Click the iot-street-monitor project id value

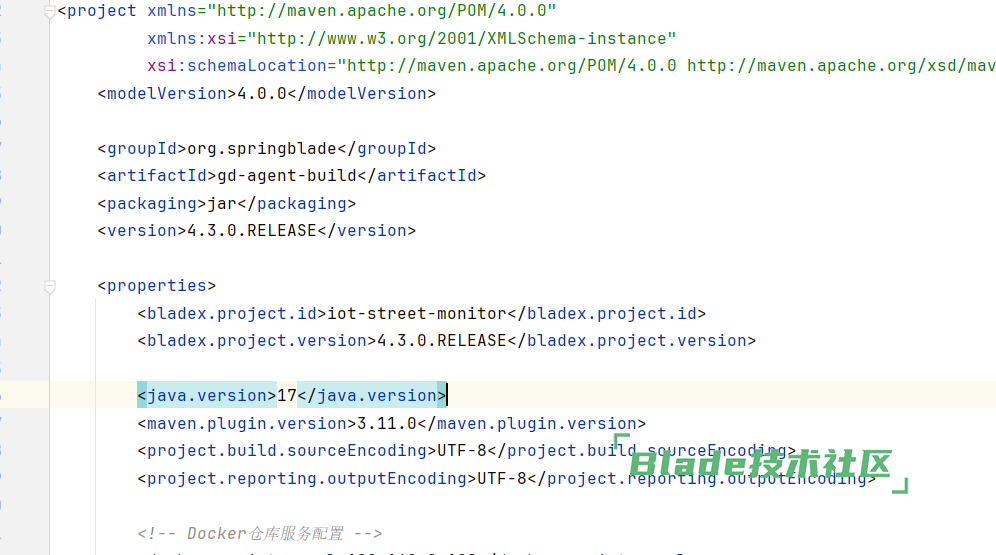(417, 313)
